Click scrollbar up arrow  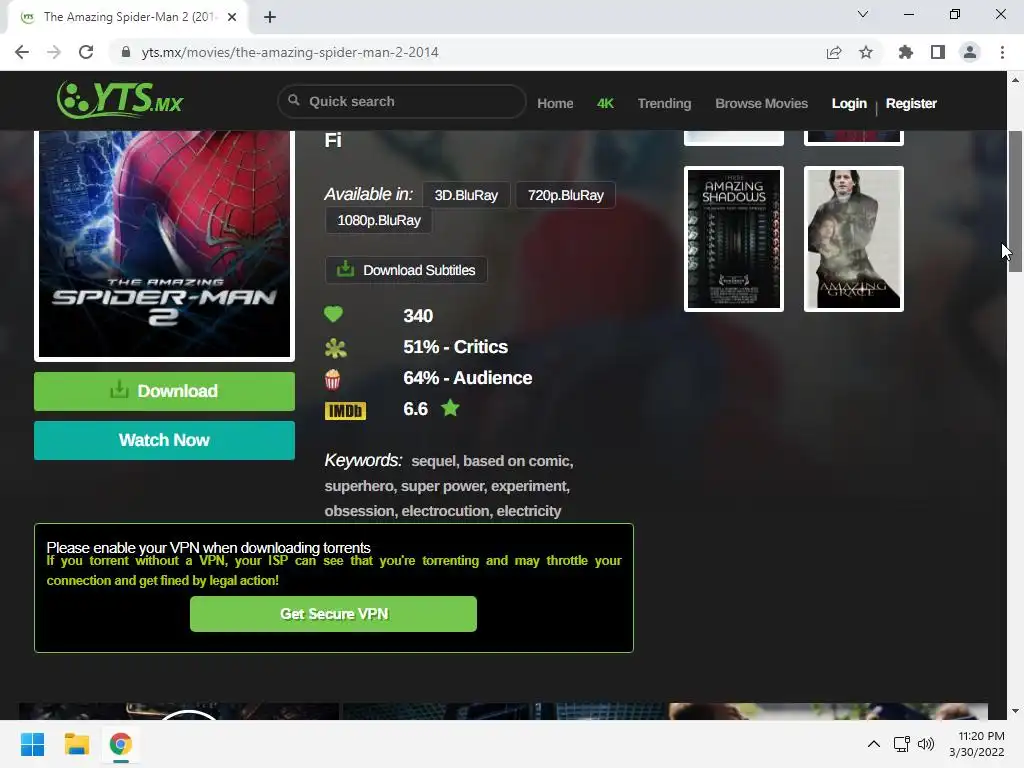pyautogui.click(x=1015, y=80)
